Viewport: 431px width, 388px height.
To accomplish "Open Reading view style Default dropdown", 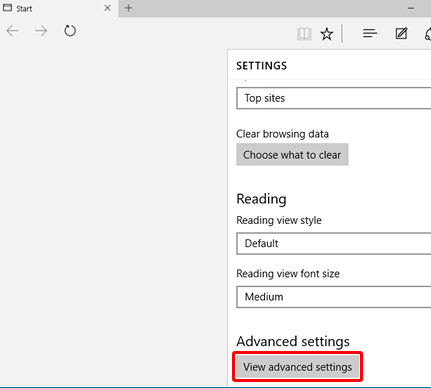I will tap(334, 244).
